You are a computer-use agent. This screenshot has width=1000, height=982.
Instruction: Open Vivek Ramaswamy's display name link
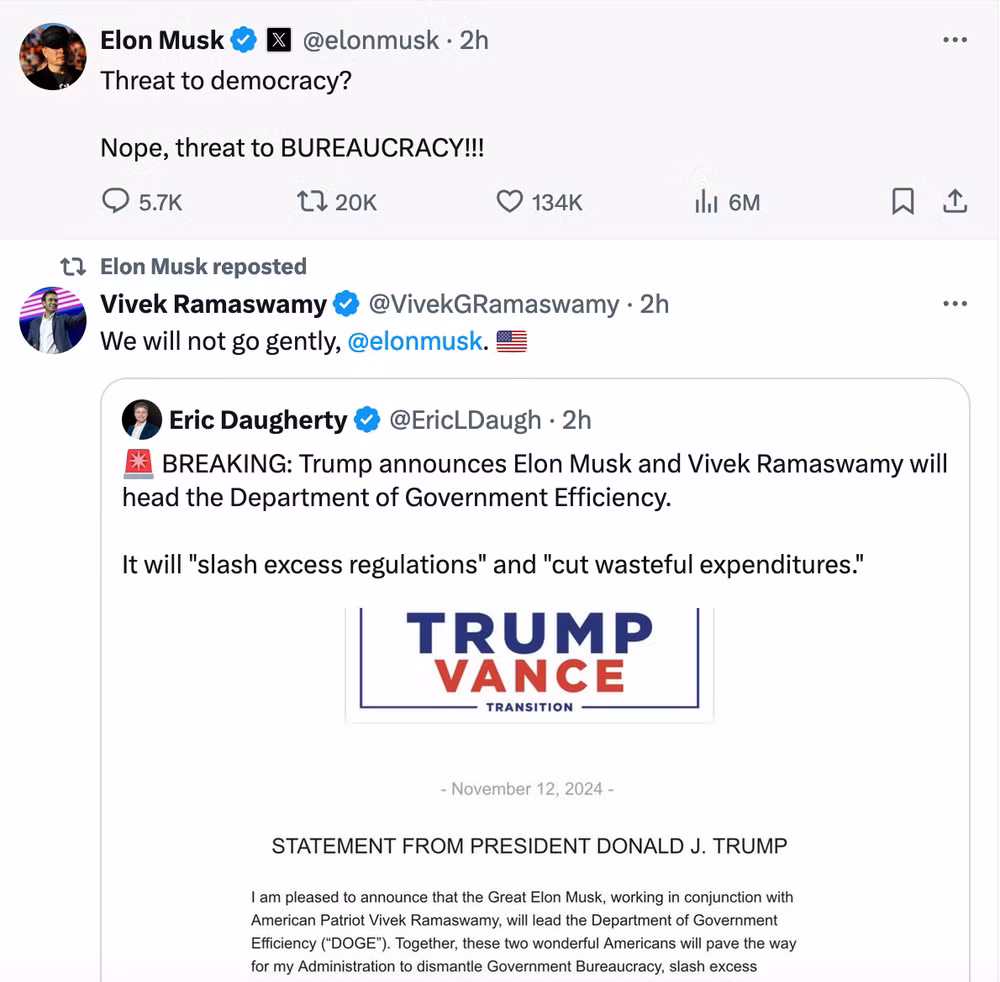(x=214, y=304)
